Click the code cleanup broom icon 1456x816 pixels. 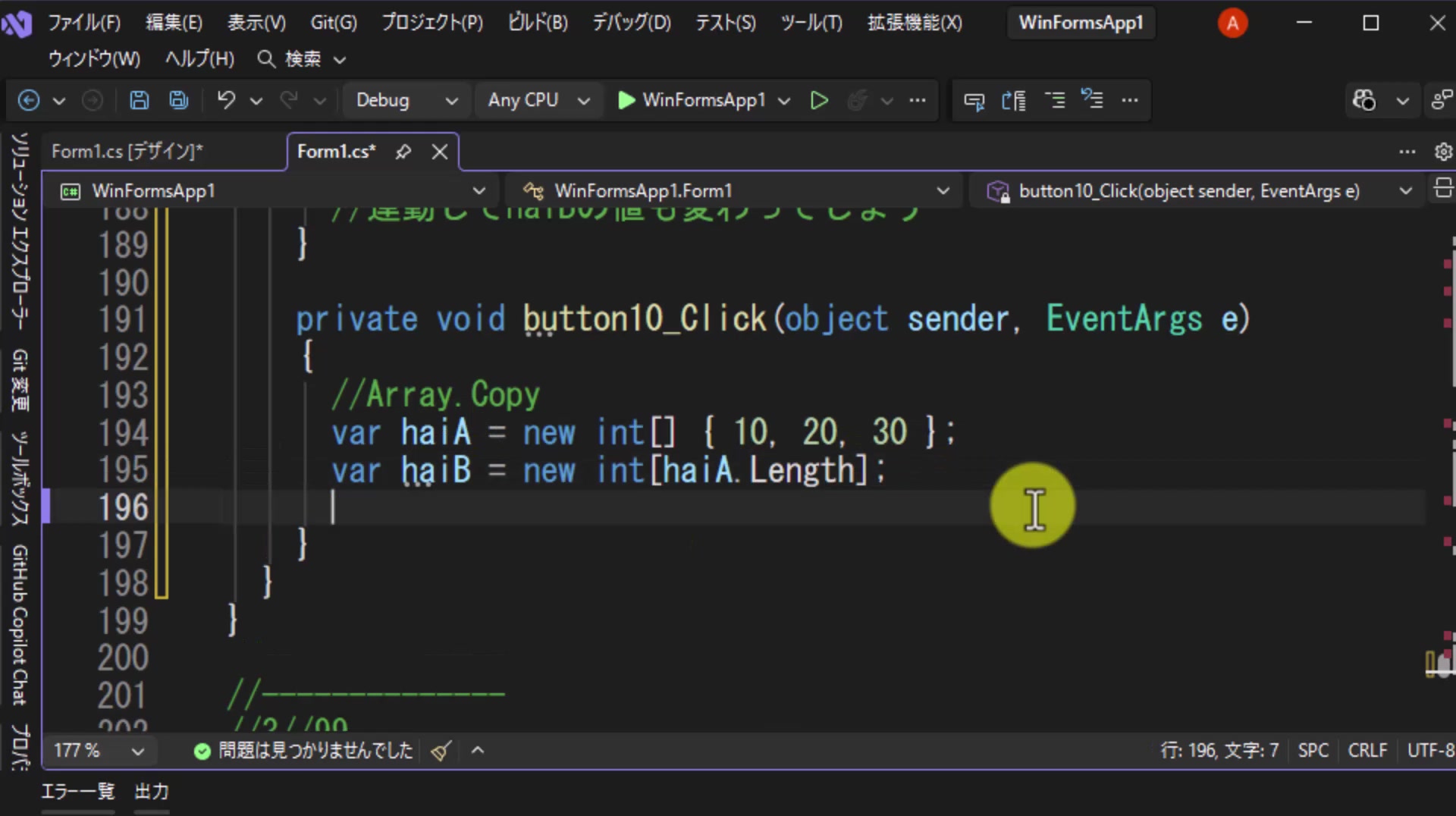click(441, 751)
